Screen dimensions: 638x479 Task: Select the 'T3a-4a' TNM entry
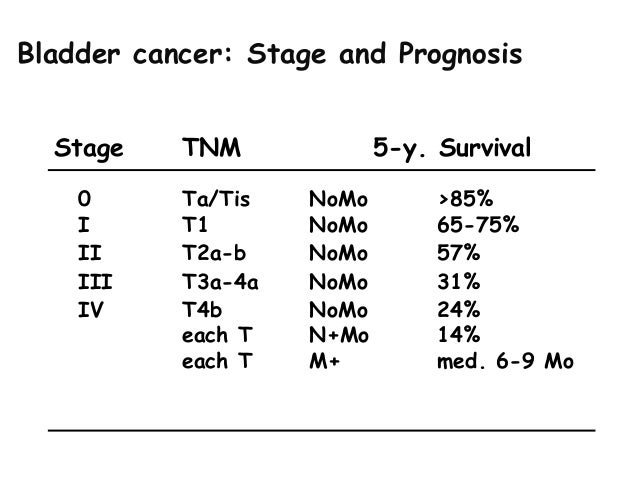point(220,282)
